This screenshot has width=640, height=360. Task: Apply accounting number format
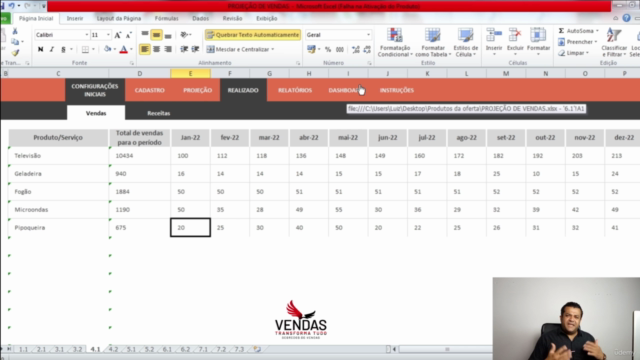311,49
